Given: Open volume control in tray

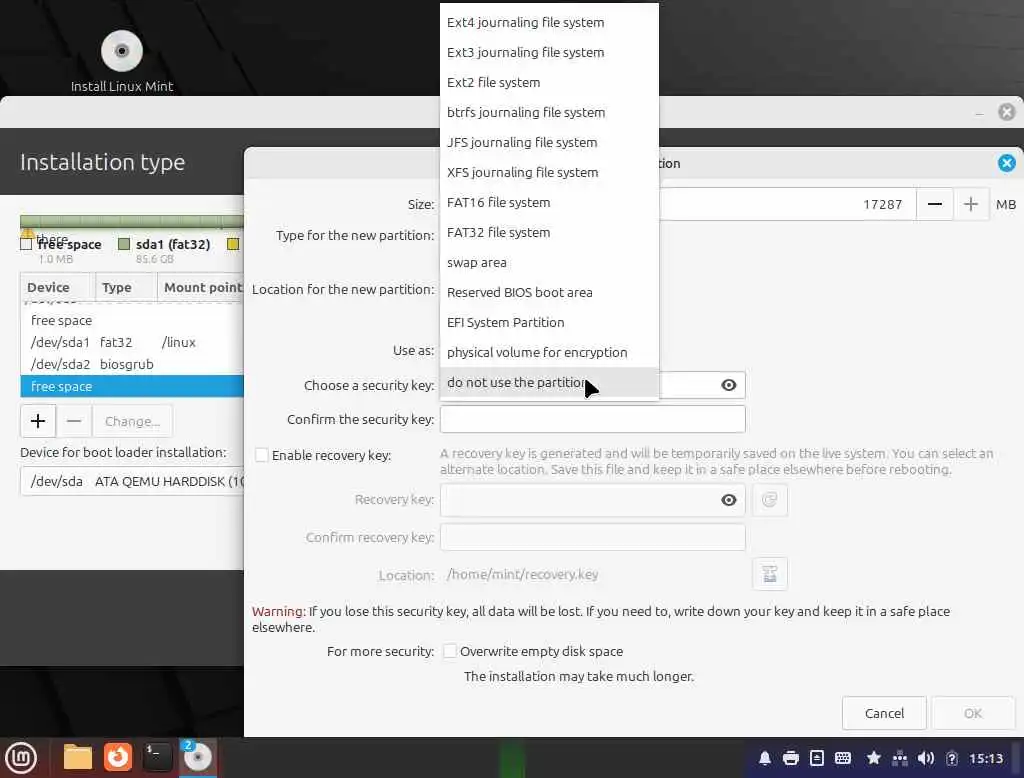Looking at the screenshot, I should click(x=925, y=758).
